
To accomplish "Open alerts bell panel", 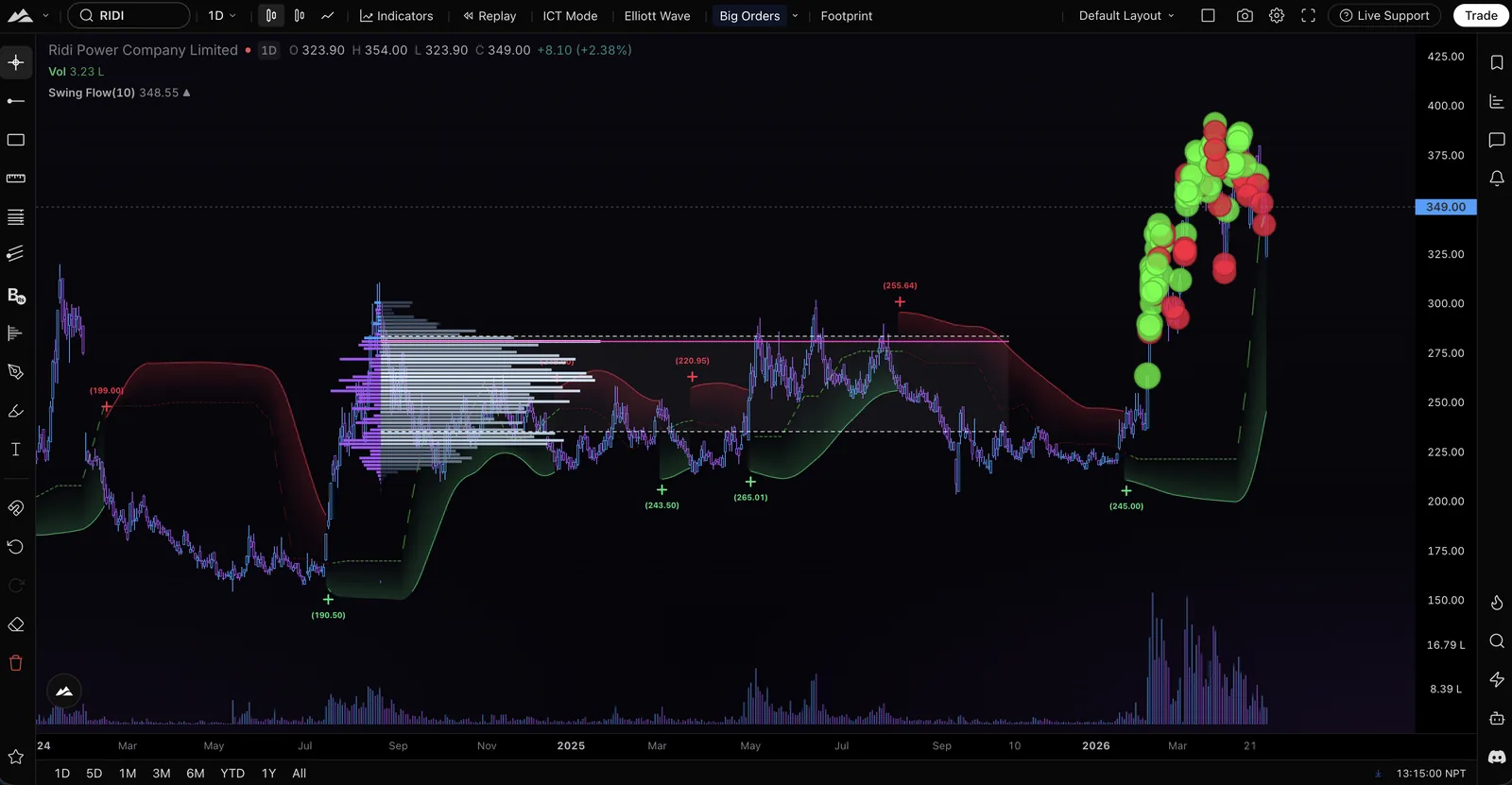I will tap(1497, 178).
